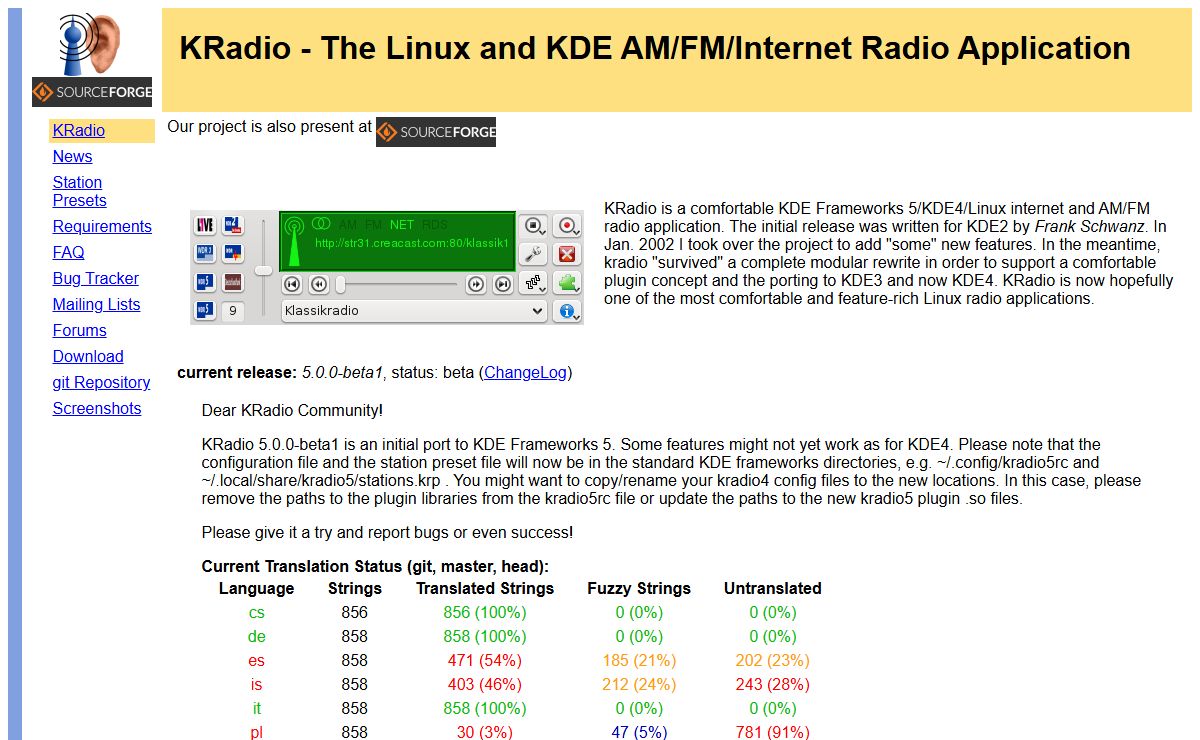The width and height of the screenshot is (1200, 740).
Task: Go to Station Presets page
Action: point(79,192)
